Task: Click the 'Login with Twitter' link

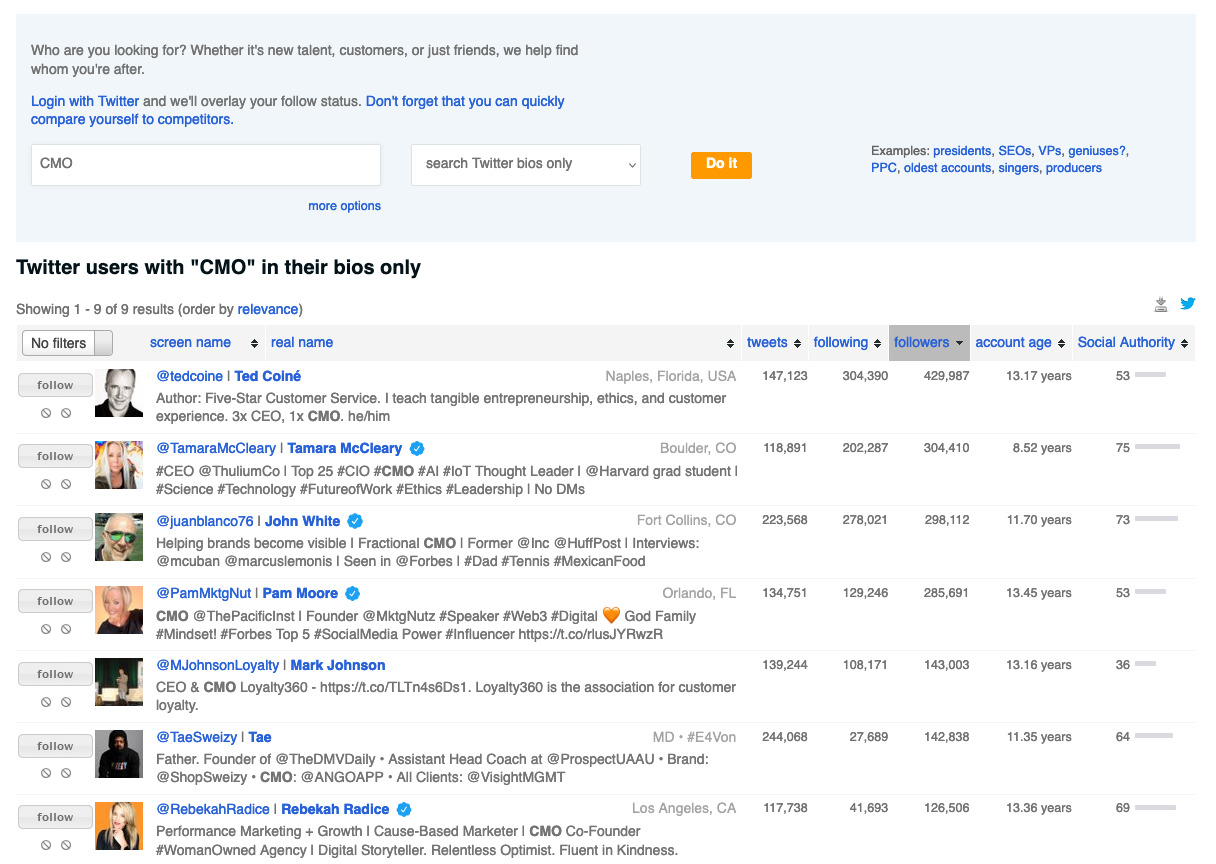Action: (x=84, y=101)
